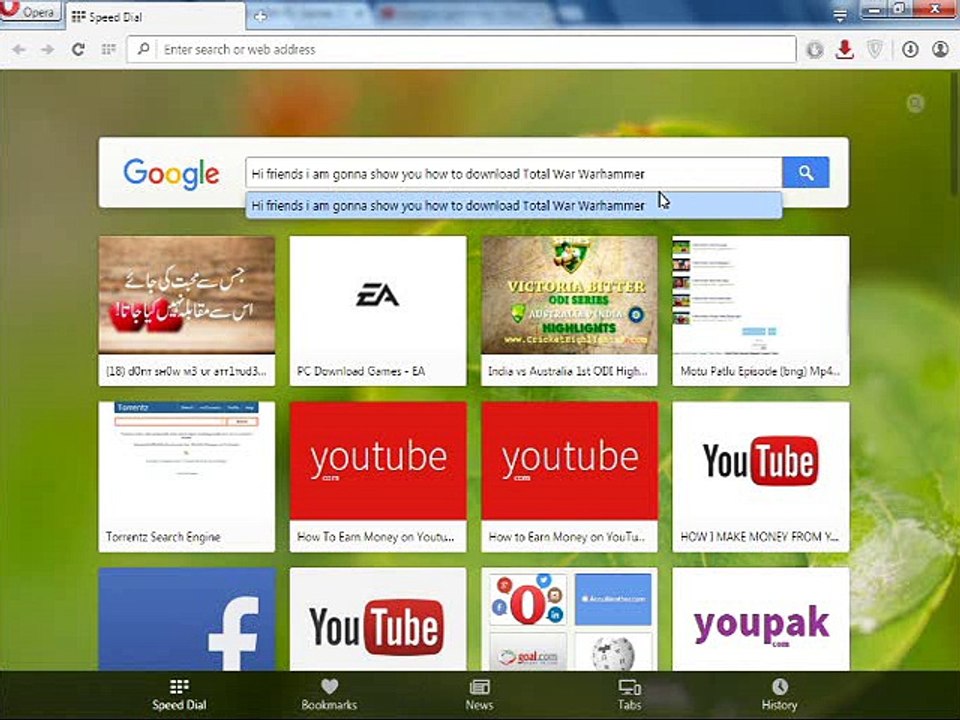960x720 pixels.
Task: Open Tabs in bottom bar
Action: tap(629, 695)
